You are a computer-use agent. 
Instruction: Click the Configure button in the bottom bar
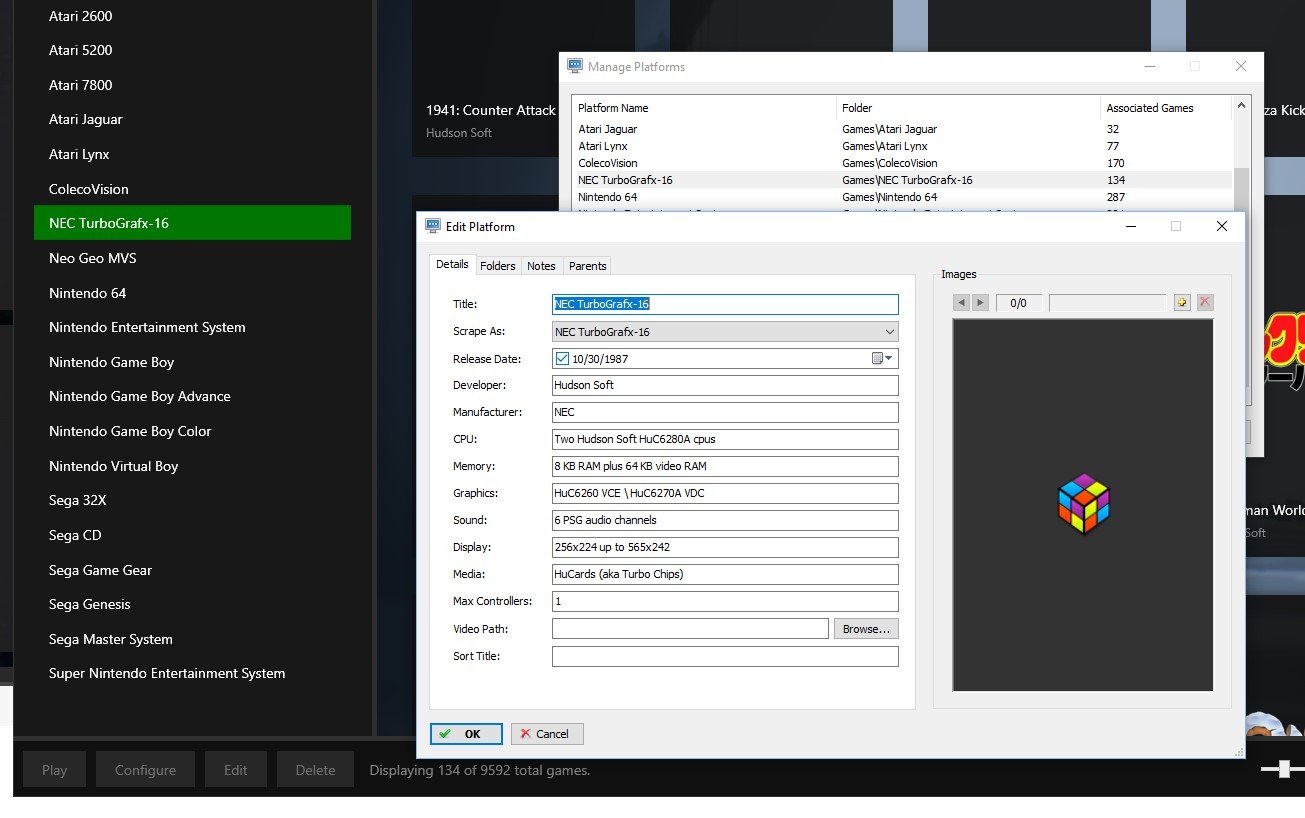[x=145, y=770]
